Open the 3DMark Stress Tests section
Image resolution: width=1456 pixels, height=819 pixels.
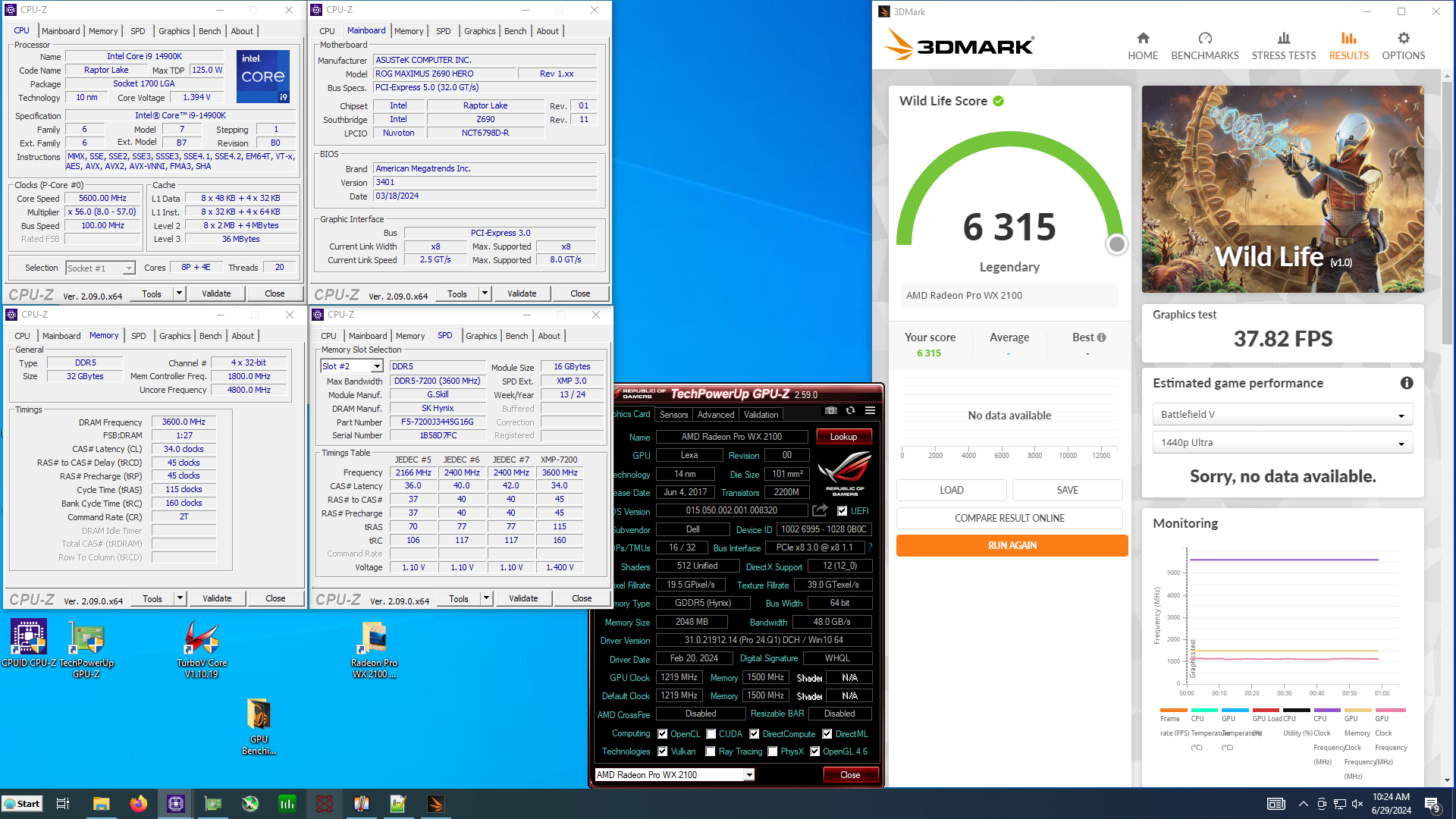pos(1283,45)
